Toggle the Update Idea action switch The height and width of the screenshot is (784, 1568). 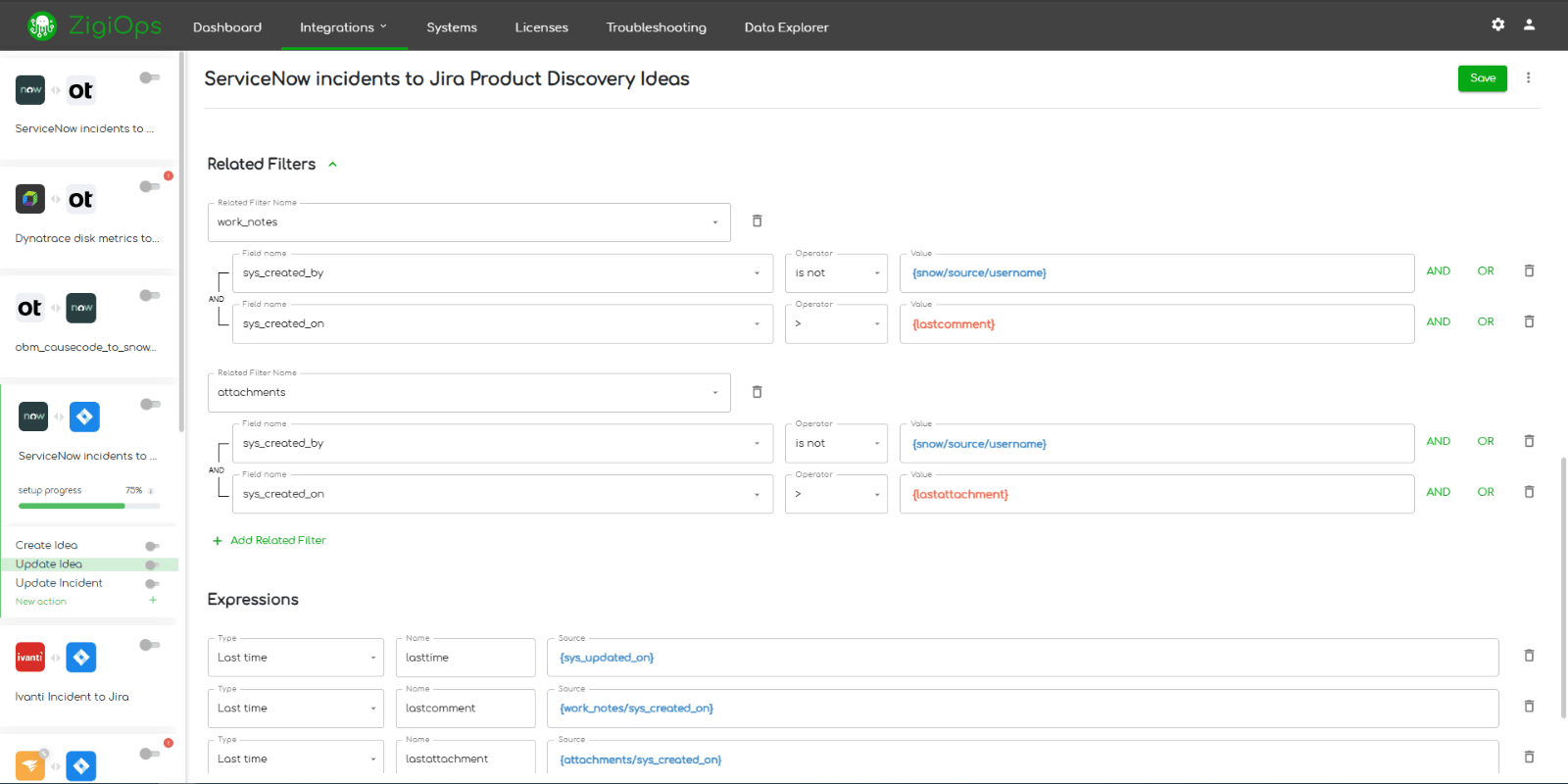click(x=152, y=564)
